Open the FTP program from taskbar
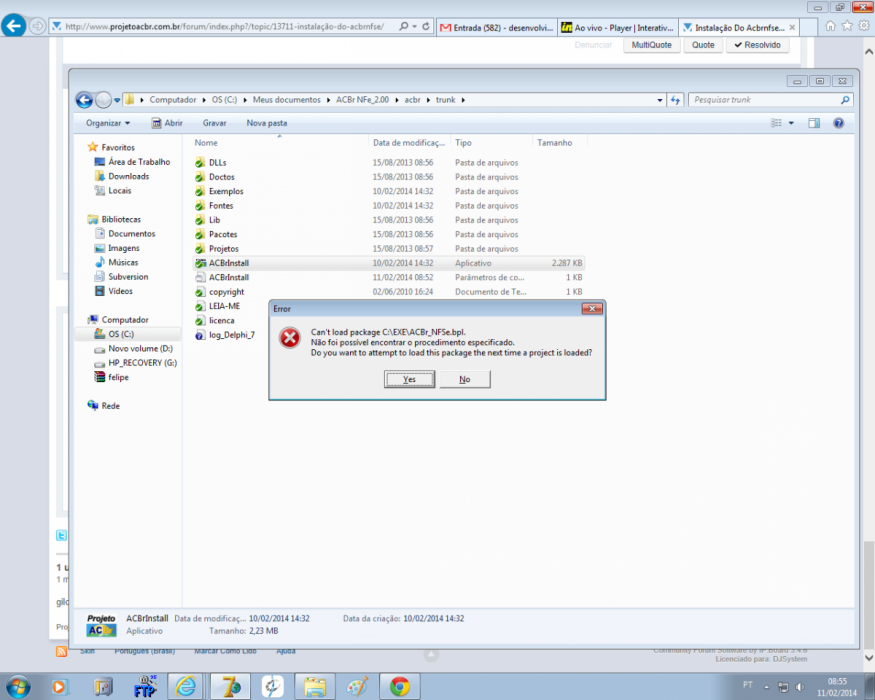The width and height of the screenshot is (875, 700). click(145, 687)
